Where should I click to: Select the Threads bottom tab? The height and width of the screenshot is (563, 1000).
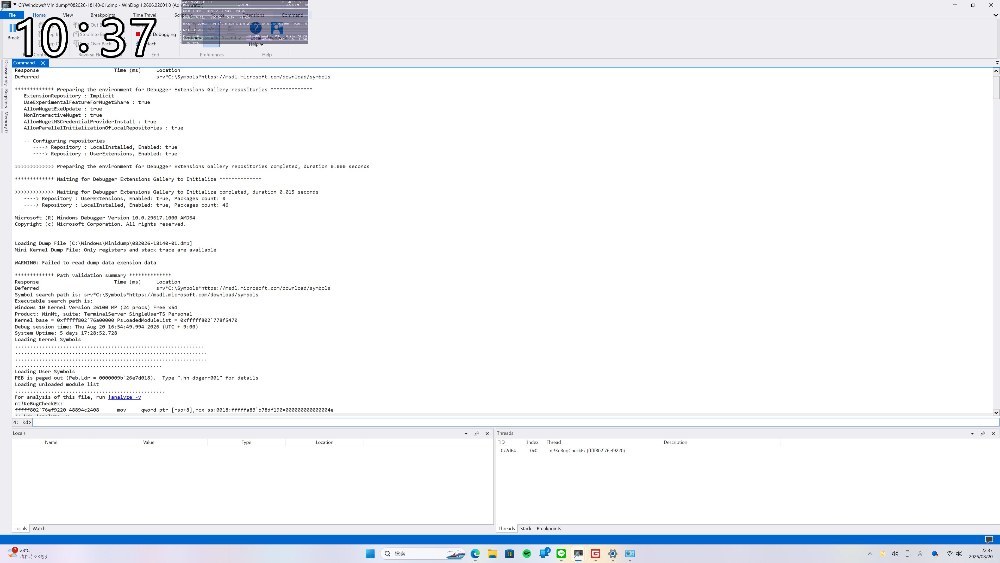pyautogui.click(x=507, y=529)
